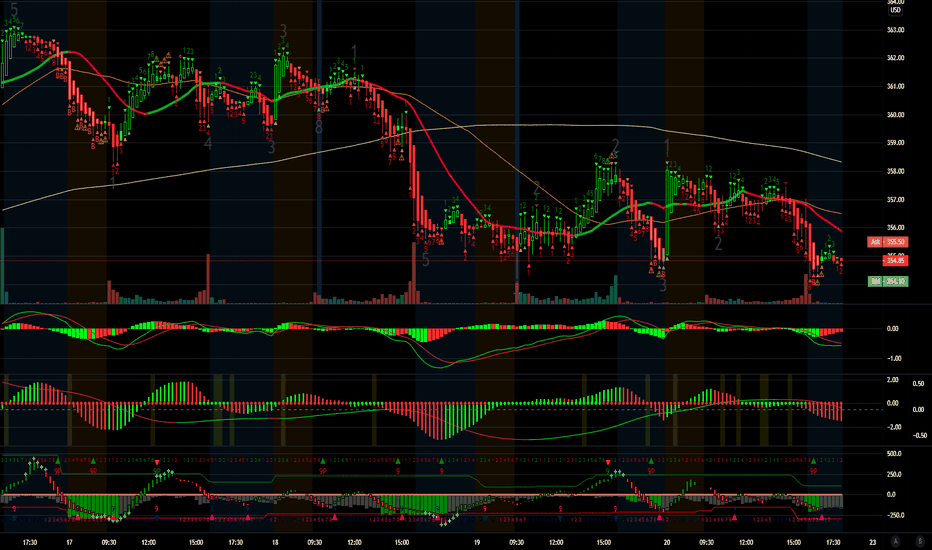Click the -250.0 oscillator axis label
The width and height of the screenshot is (932, 550).
pos(895,516)
